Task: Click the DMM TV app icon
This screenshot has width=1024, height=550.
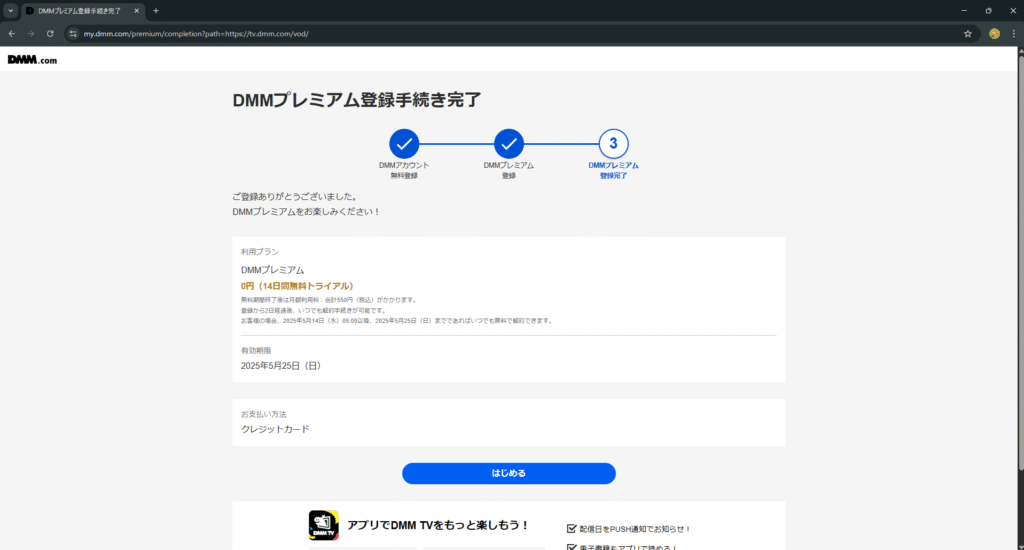Action: [x=323, y=525]
